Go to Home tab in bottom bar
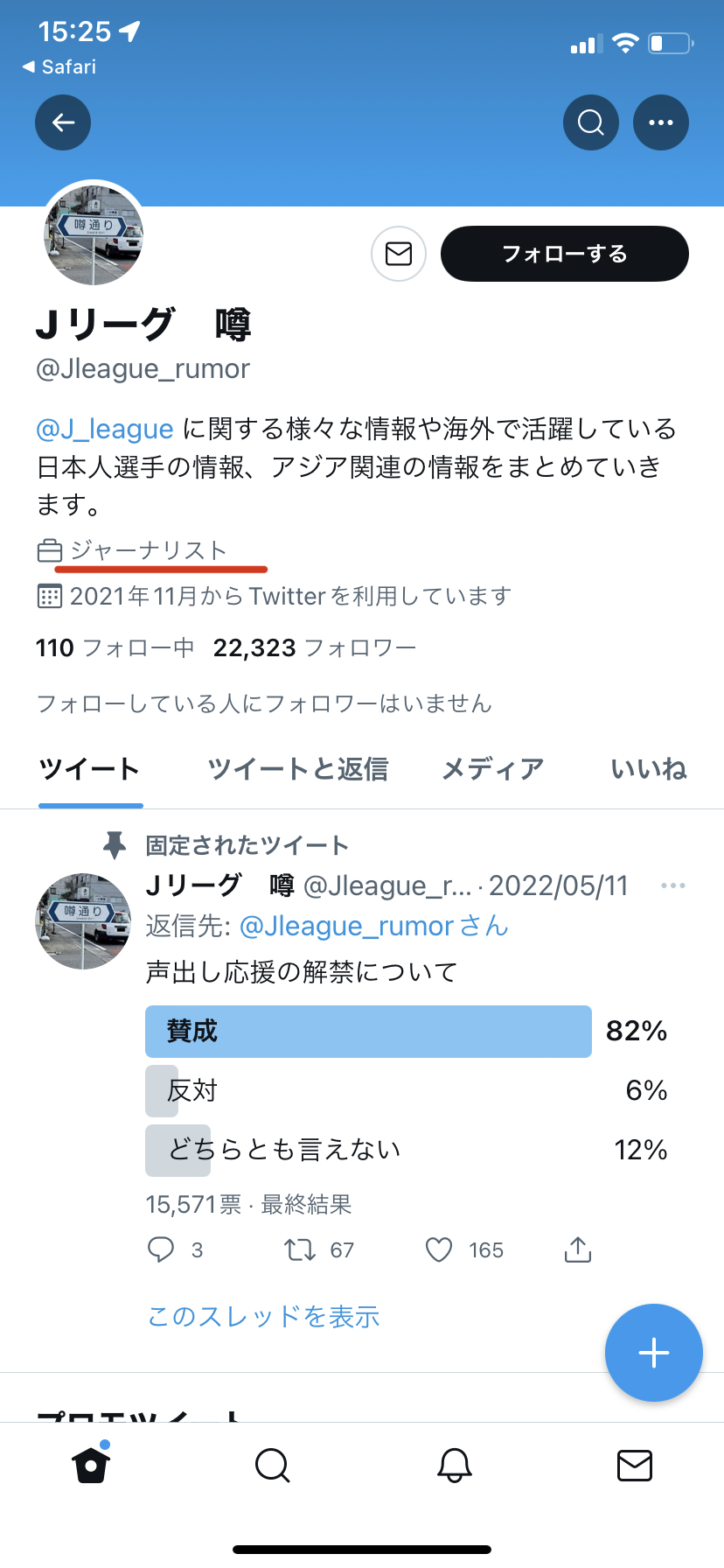 tap(91, 1465)
